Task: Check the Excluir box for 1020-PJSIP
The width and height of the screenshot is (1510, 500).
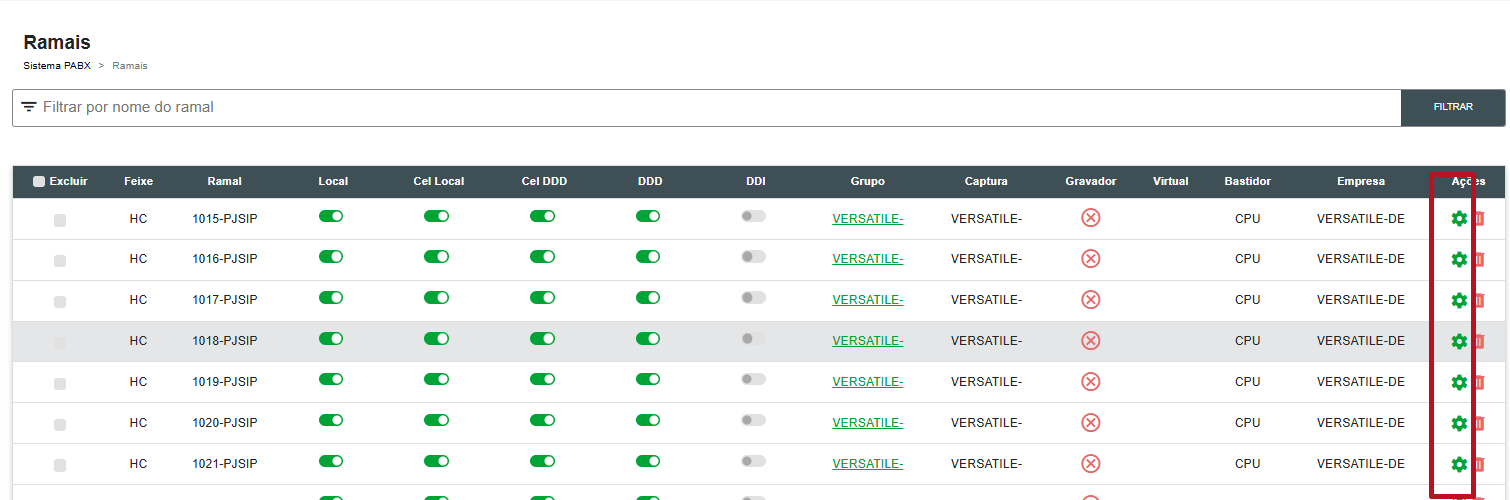Action: [x=60, y=425]
